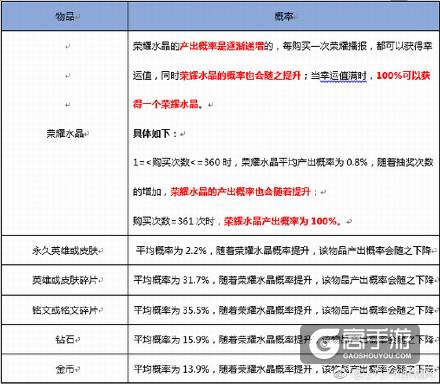Image resolution: width=440 pixels, height=384 pixels.
Task: Click the 具体如下 bold heading line
Action: pos(155,134)
